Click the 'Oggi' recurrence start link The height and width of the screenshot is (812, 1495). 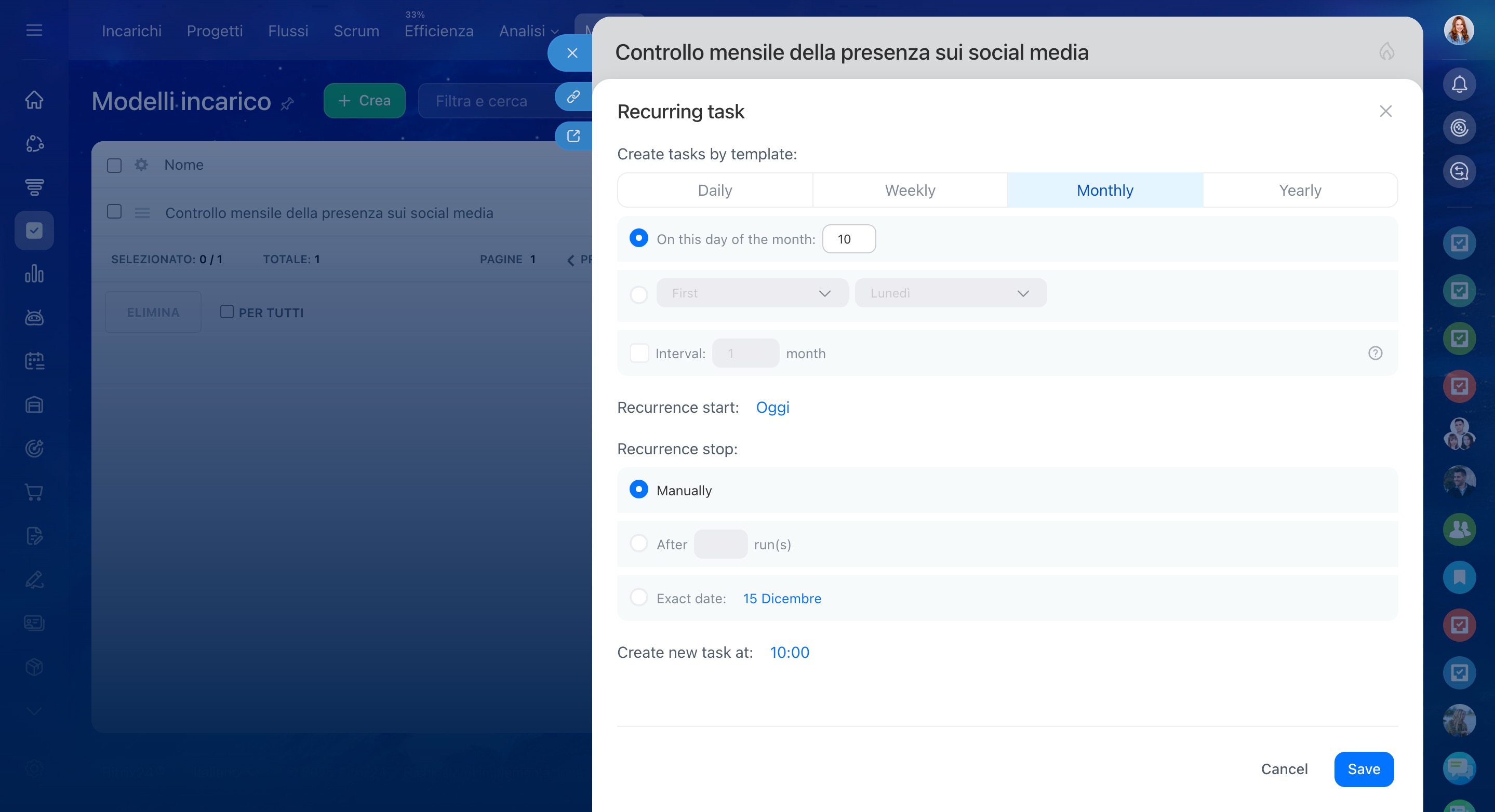pyautogui.click(x=772, y=407)
